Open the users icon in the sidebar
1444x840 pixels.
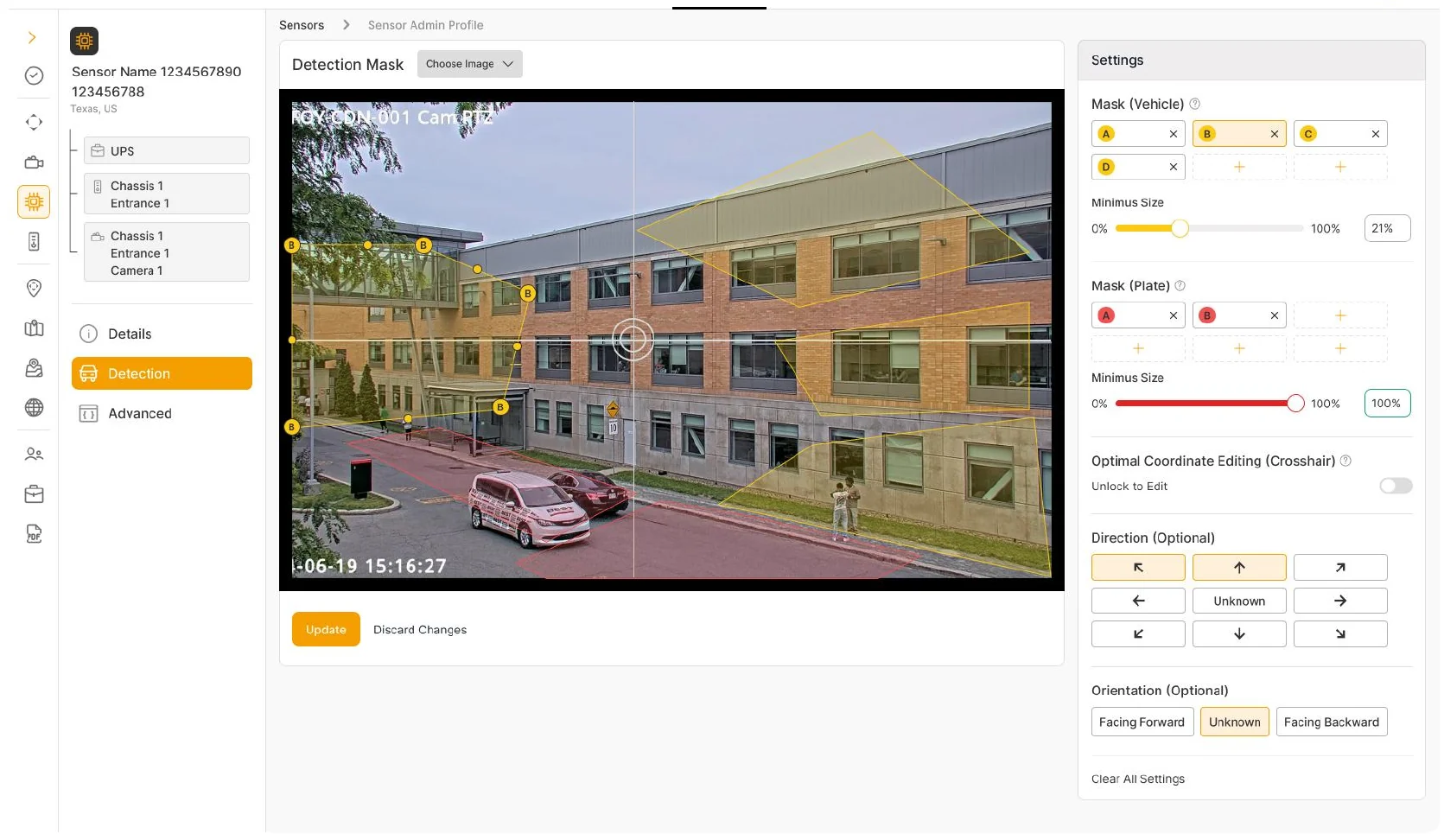pyautogui.click(x=34, y=454)
